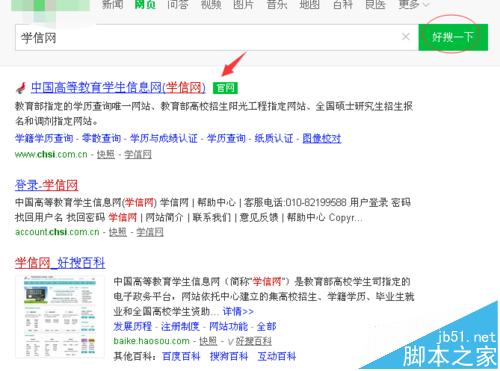Open the 百科 tab
The width and height of the screenshot is (500, 371).
(x=342, y=5)
